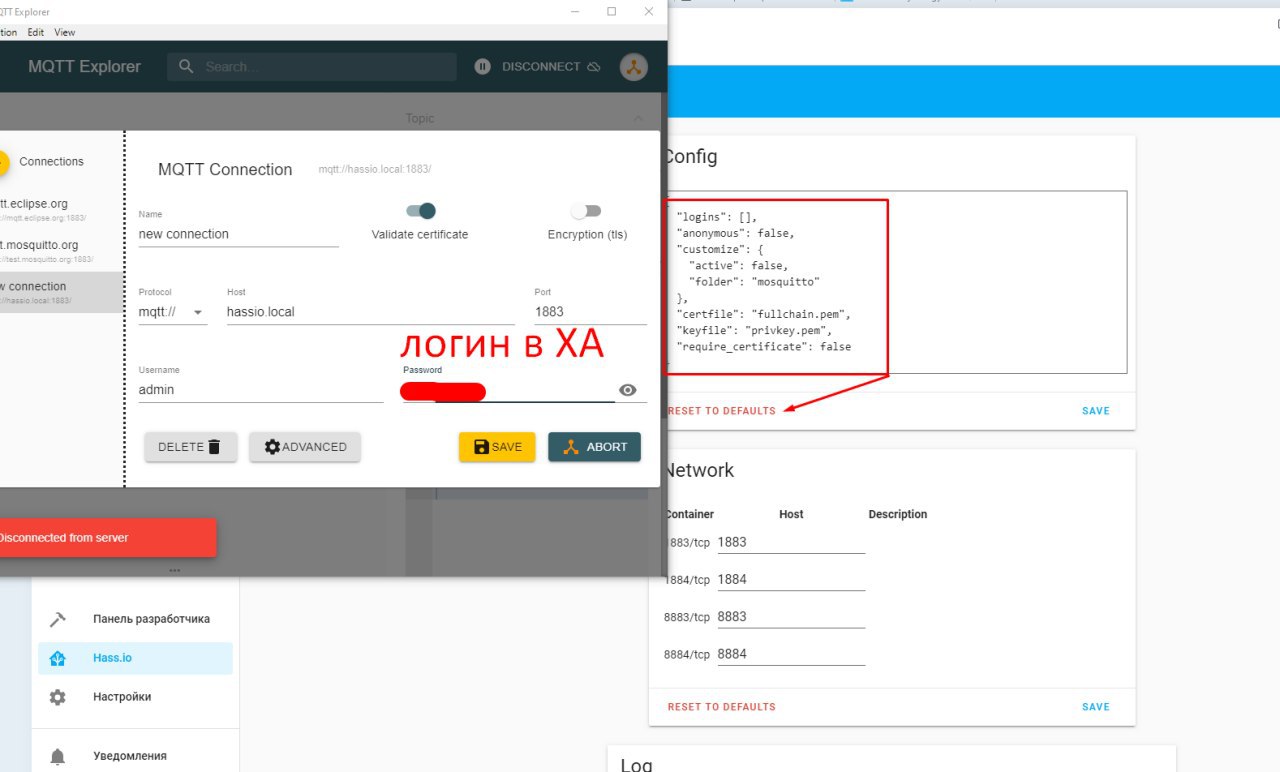Viewport: 1280px width, 772px height.
Task: Open Уведомления in the sidebar
Action: [135, 756]
